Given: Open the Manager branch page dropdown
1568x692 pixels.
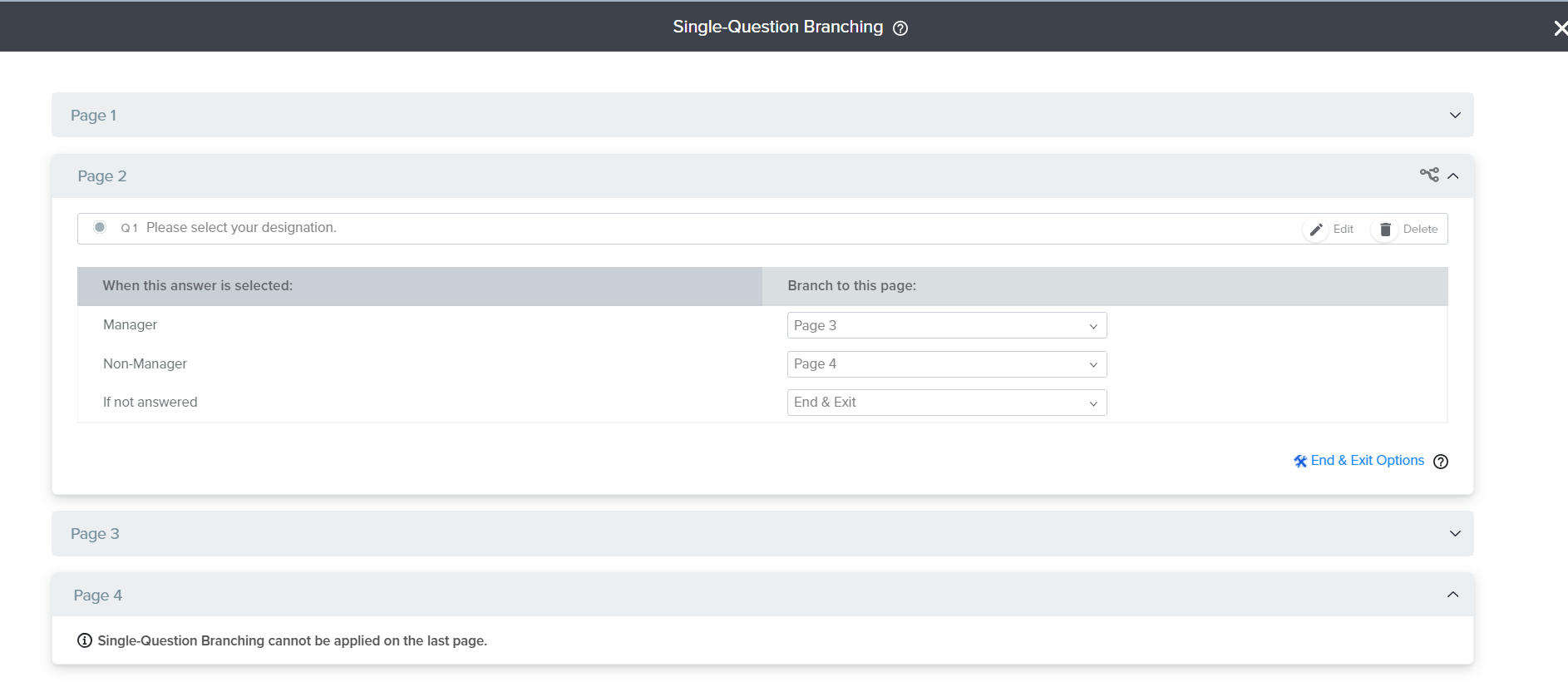Looking at the screenshot, I should [x=946, y=325].
